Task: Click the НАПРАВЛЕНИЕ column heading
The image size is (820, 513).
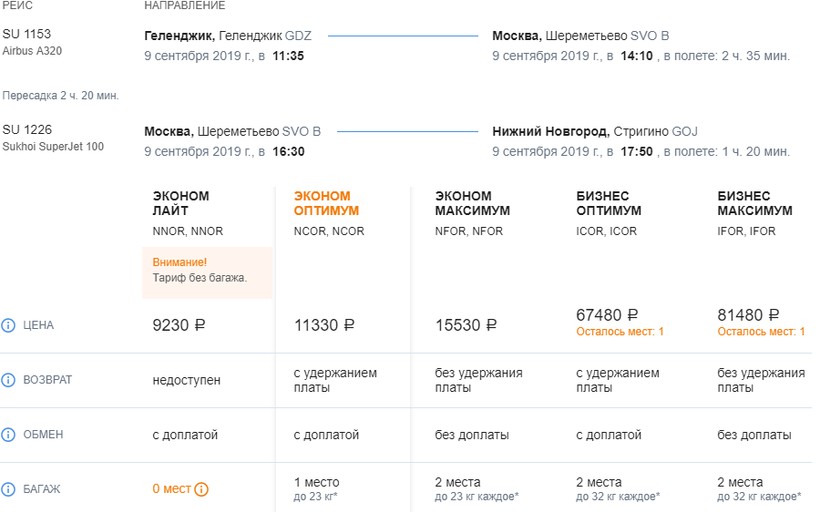Action: pos(185,6)
